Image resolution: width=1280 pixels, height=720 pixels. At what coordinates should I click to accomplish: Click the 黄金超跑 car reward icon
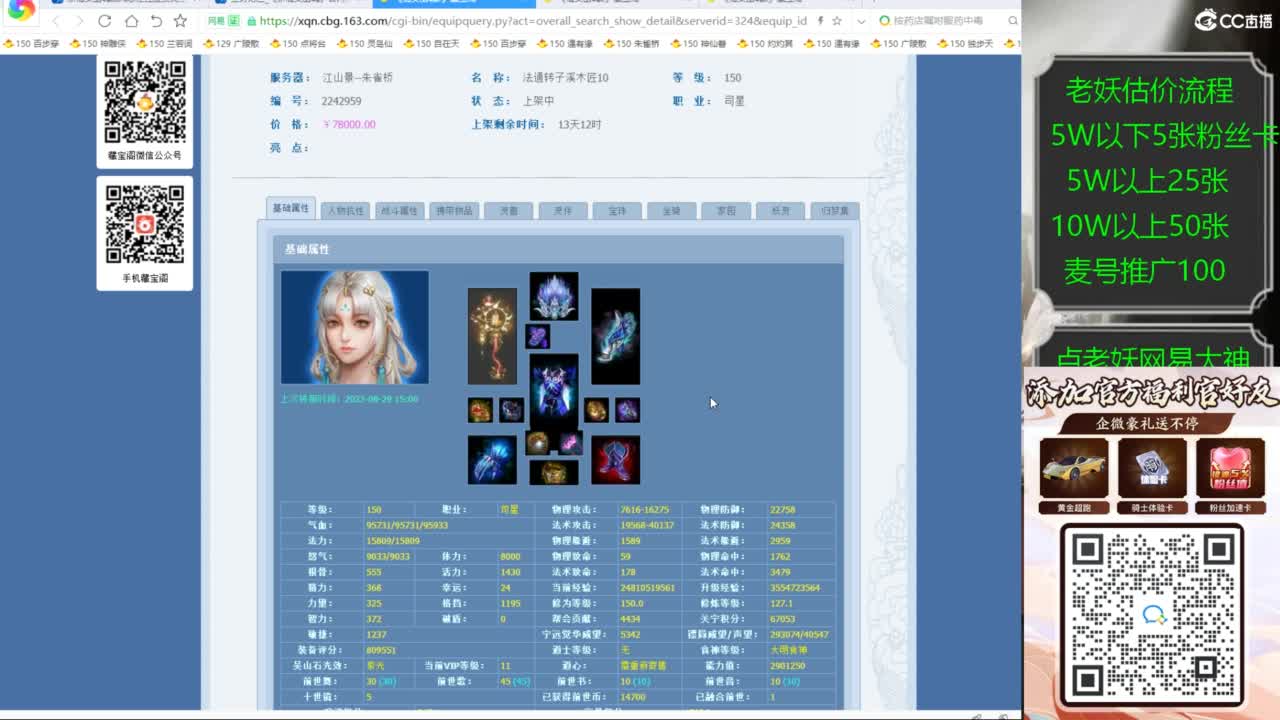coord(1074,467)
